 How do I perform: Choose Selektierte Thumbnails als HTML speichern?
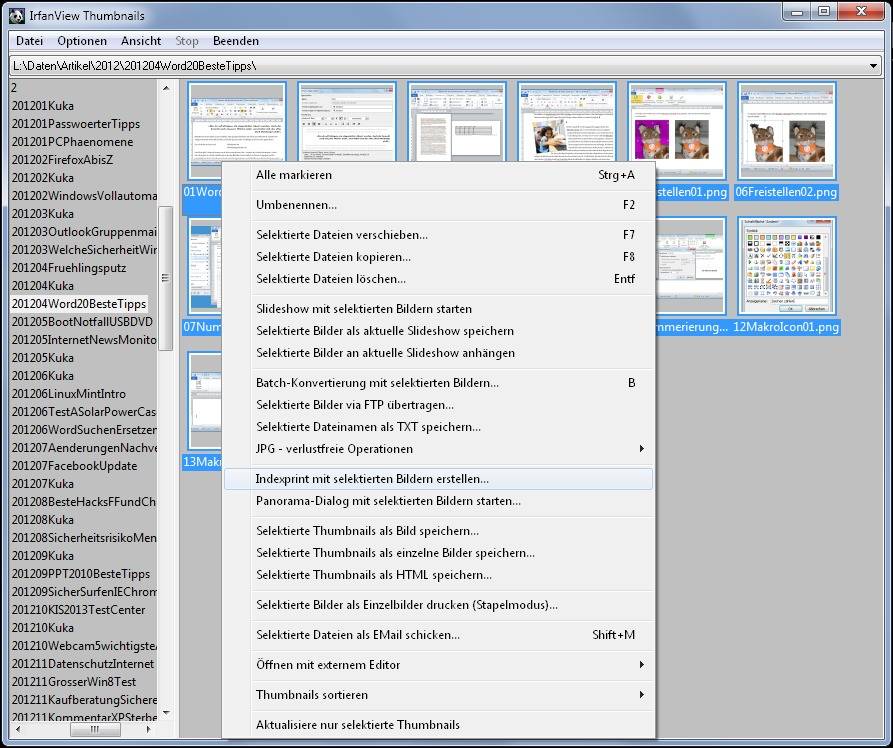coord(439,575)
